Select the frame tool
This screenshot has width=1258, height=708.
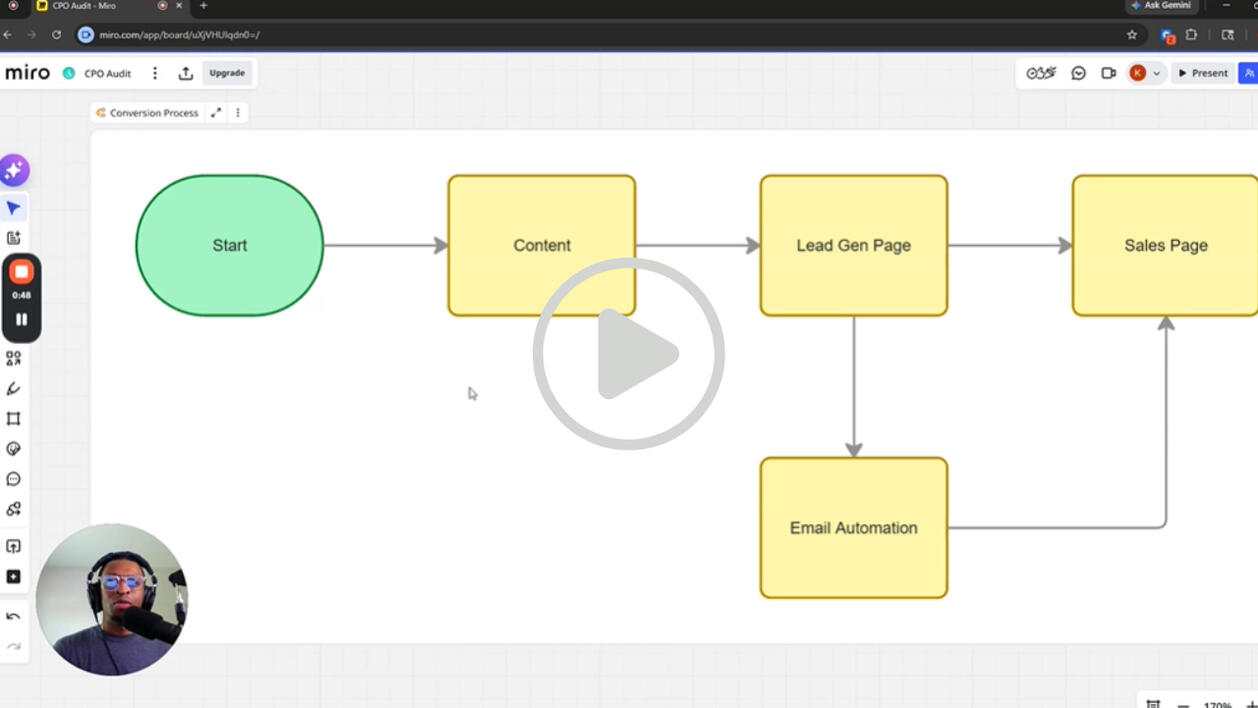[x=14, y=419]
